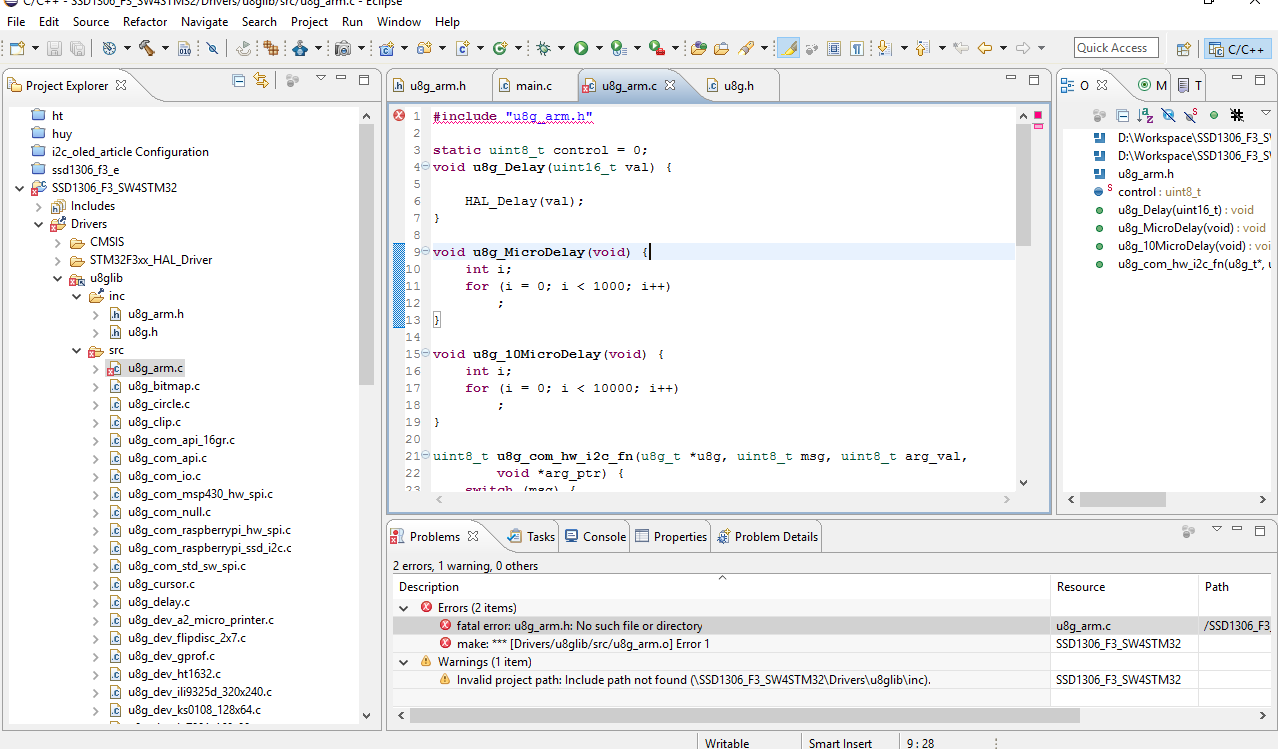
Task: Click the Build hammer icon
Action: point(146,48)
